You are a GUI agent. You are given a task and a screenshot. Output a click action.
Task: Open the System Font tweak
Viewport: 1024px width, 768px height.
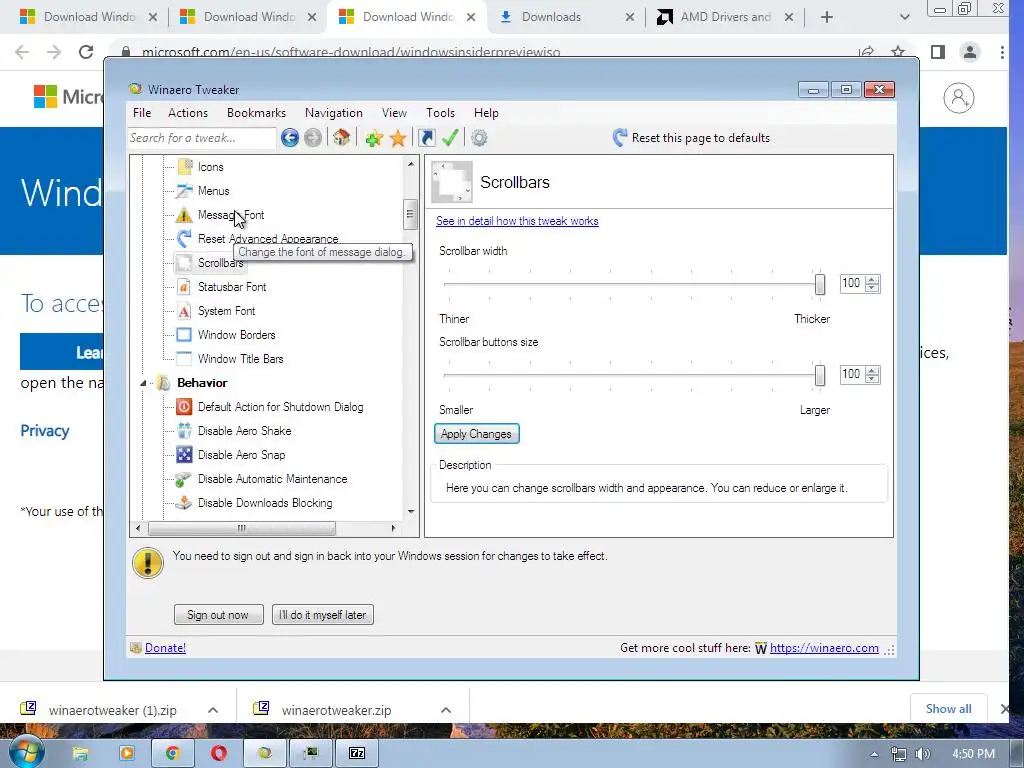point(226,311)
